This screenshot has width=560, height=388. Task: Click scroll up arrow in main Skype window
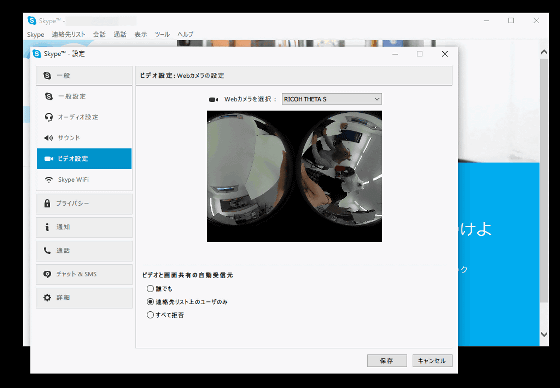click(544, 52)
